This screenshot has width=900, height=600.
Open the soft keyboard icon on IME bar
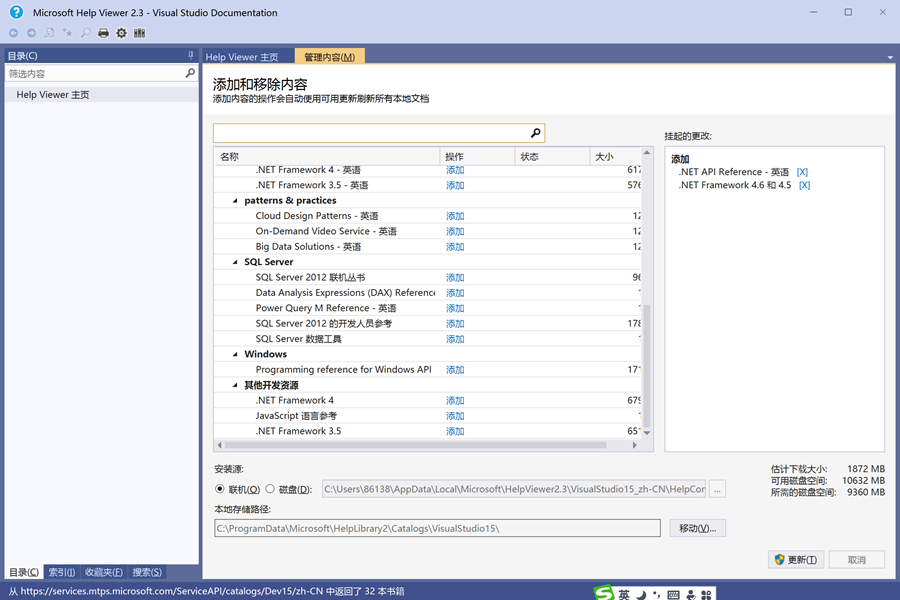673,595
